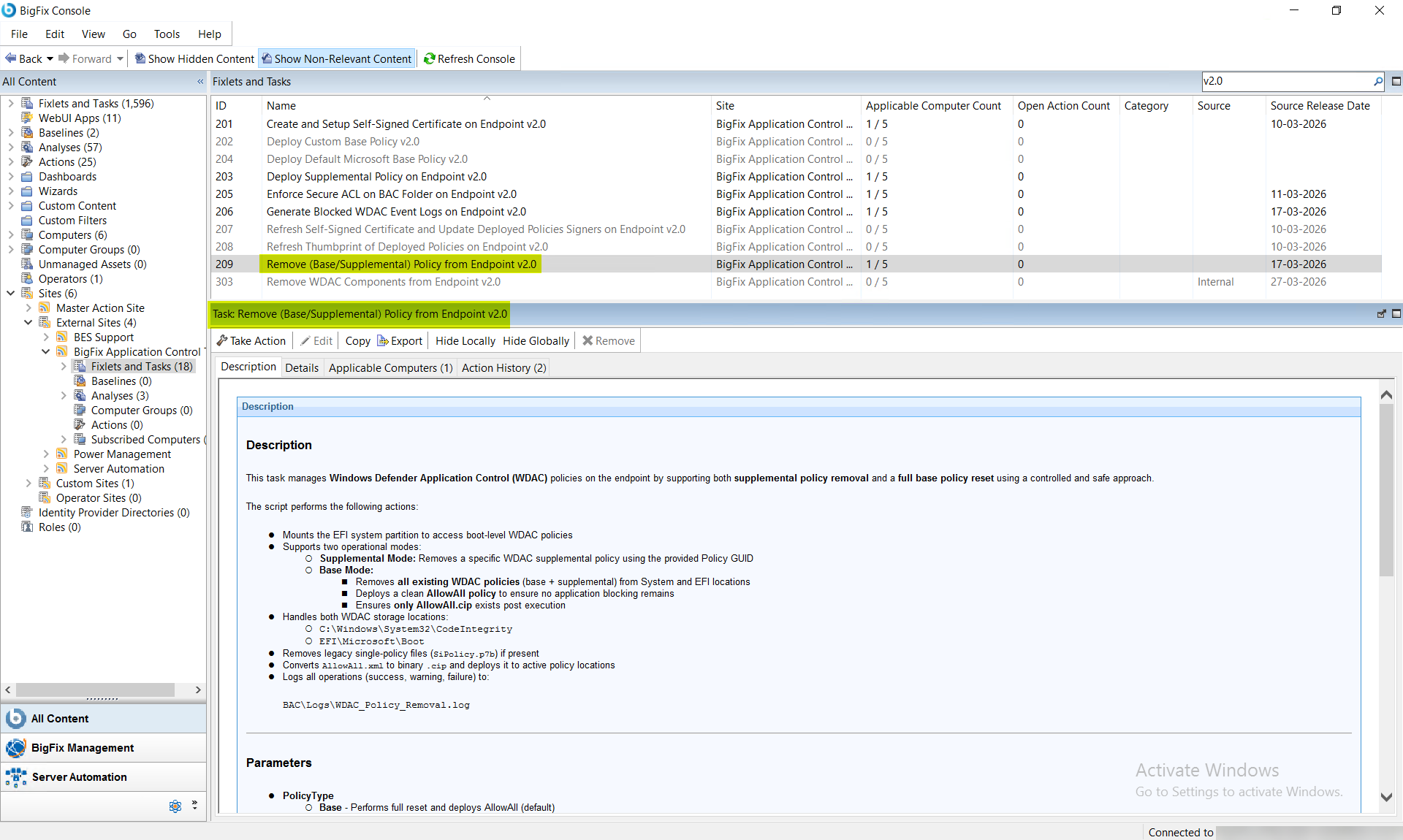Click the Refresh Console icon
1403x840 pixels.
point(430,58)
